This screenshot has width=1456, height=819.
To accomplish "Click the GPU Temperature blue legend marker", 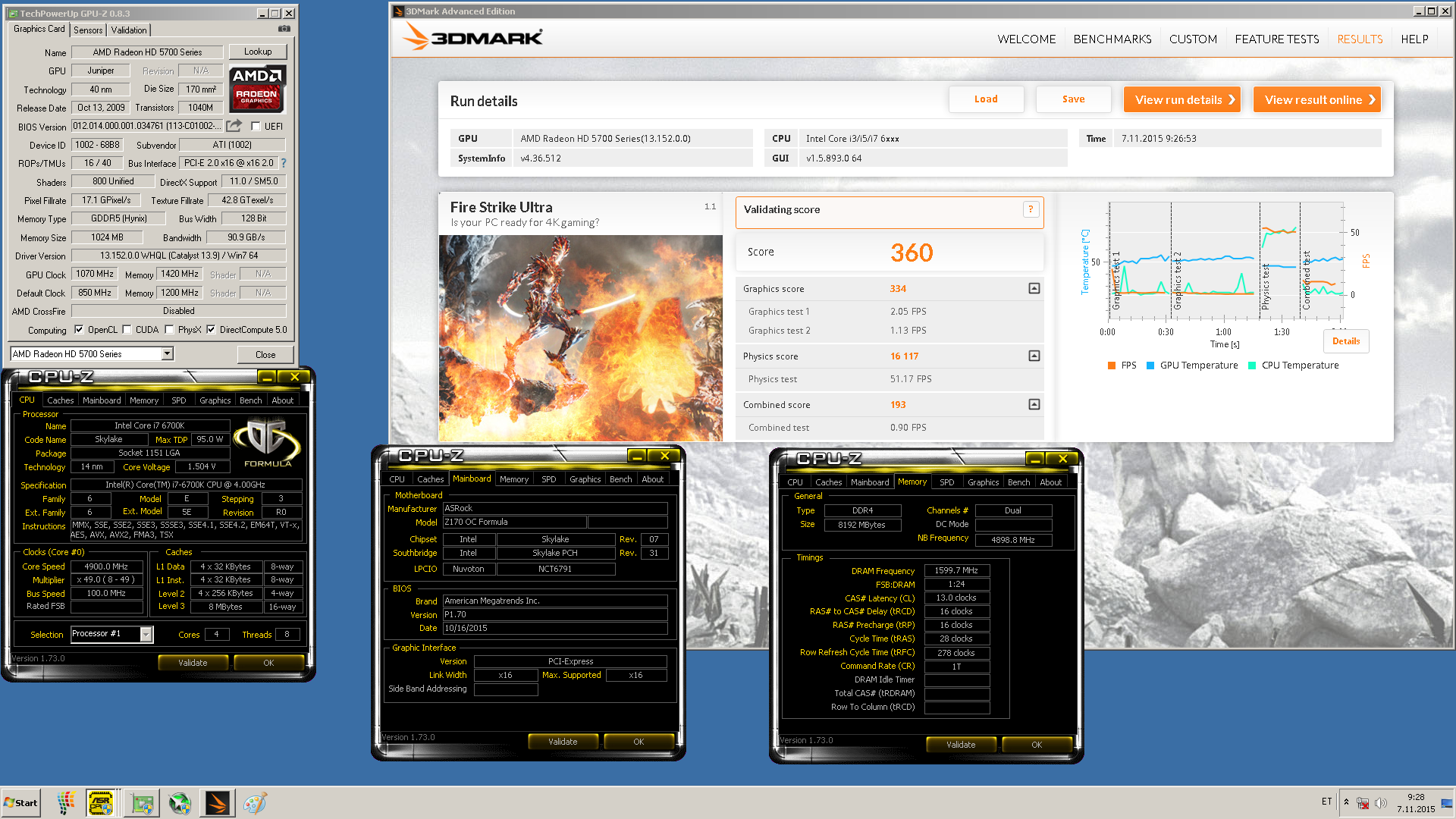I will [x=1150, y=366].
